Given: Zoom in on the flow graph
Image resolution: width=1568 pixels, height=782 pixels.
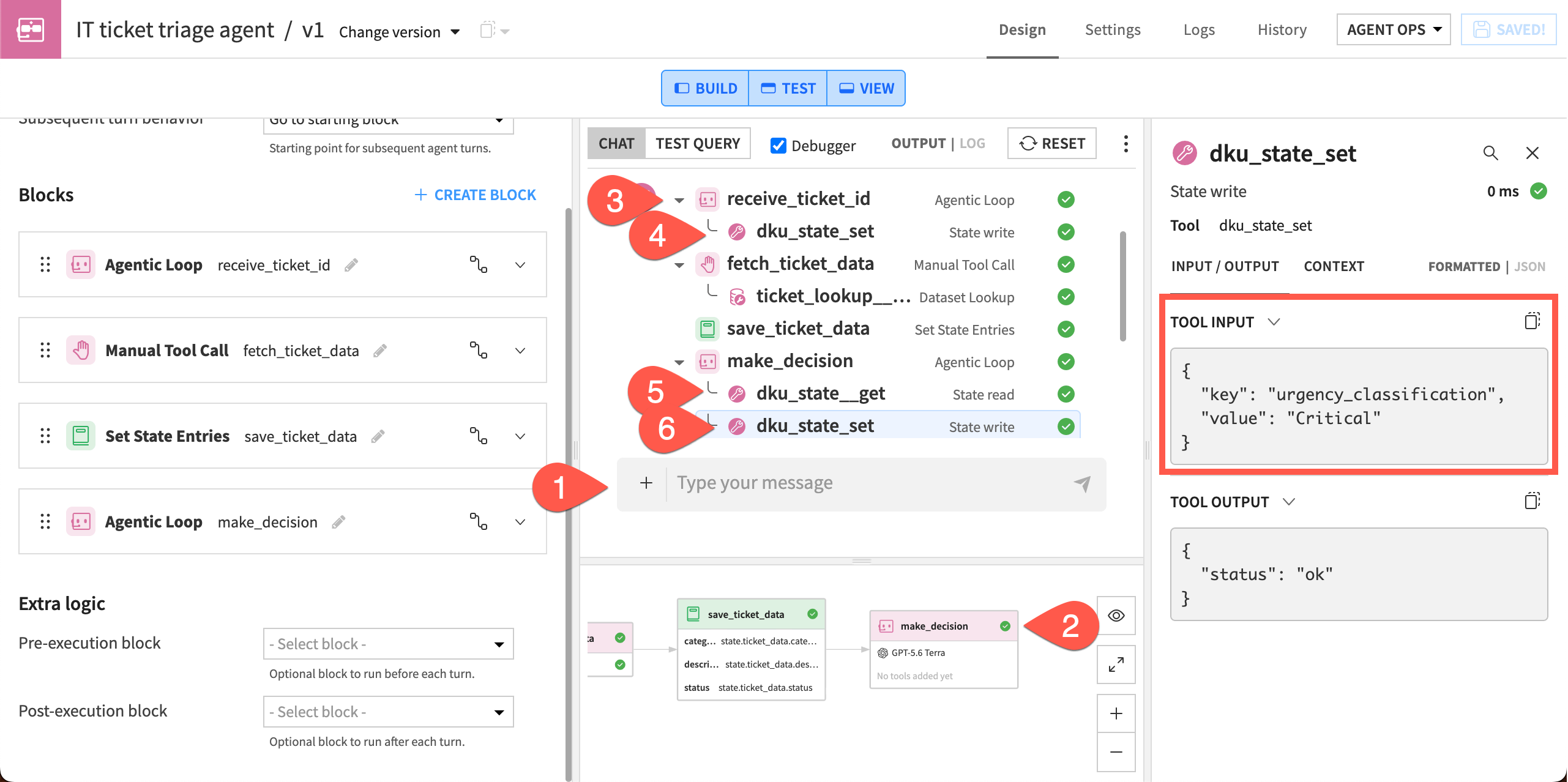Looking at the screenshot, I should tap(1116, 713).
